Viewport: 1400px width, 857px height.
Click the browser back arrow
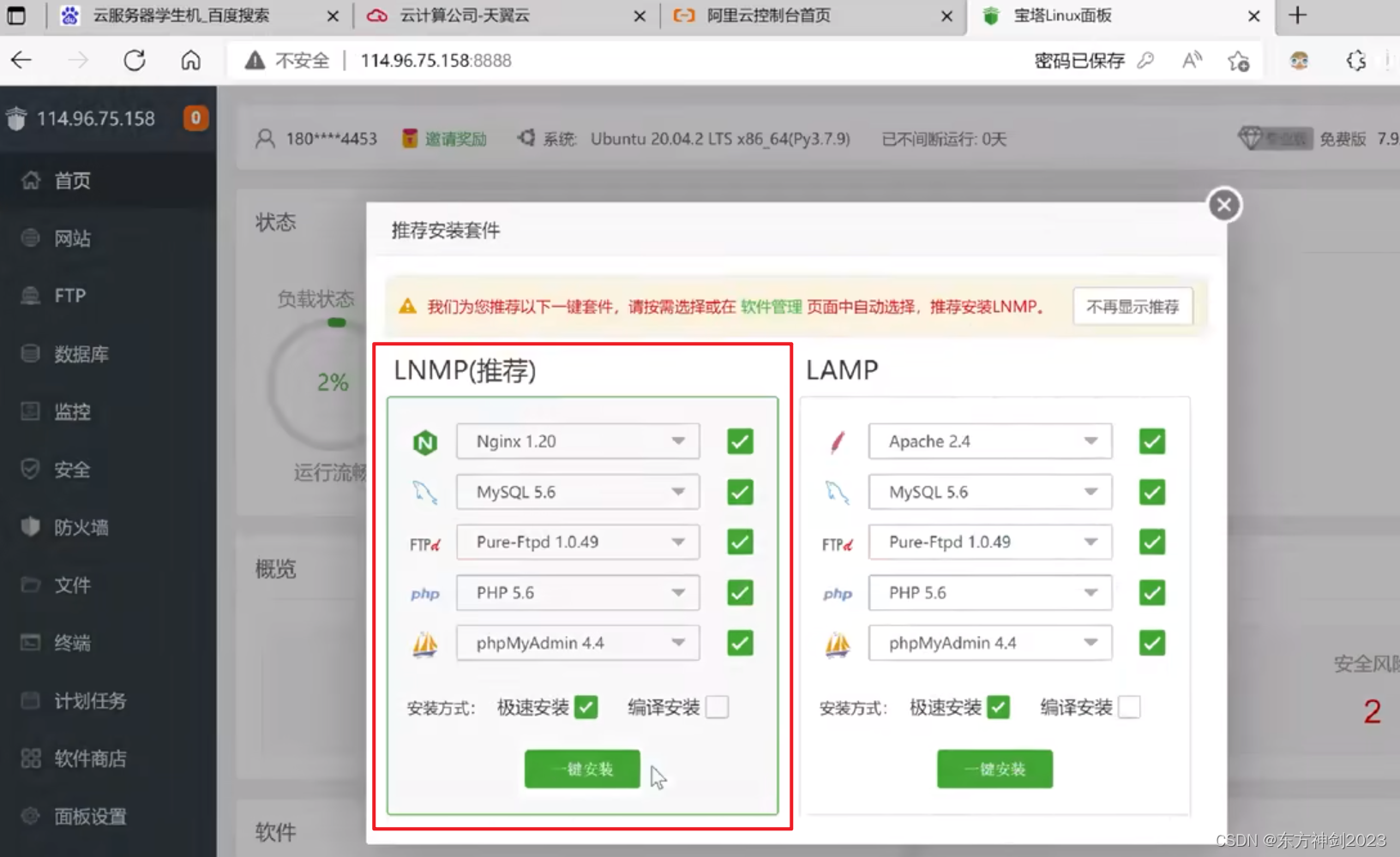[21, 60]
